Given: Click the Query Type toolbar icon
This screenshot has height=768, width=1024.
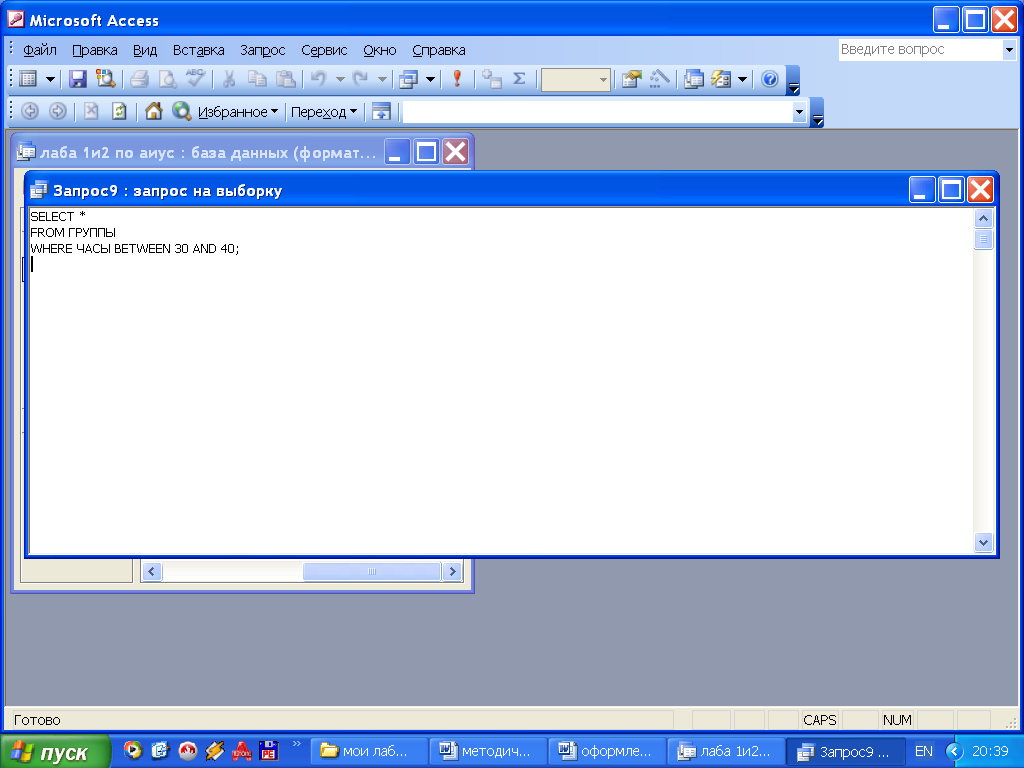Looking at the screenshot, I should tap(409, 80).
